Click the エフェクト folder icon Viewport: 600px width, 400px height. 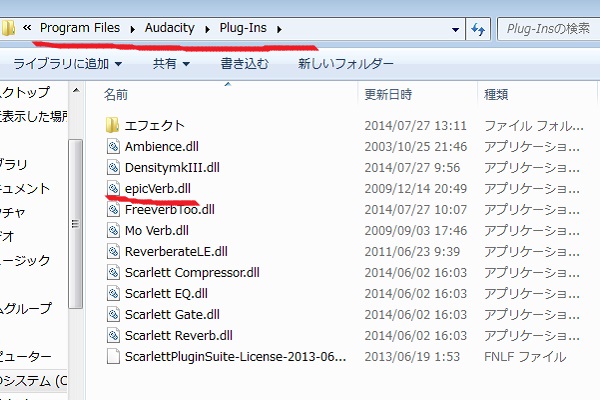pos(112,125)
